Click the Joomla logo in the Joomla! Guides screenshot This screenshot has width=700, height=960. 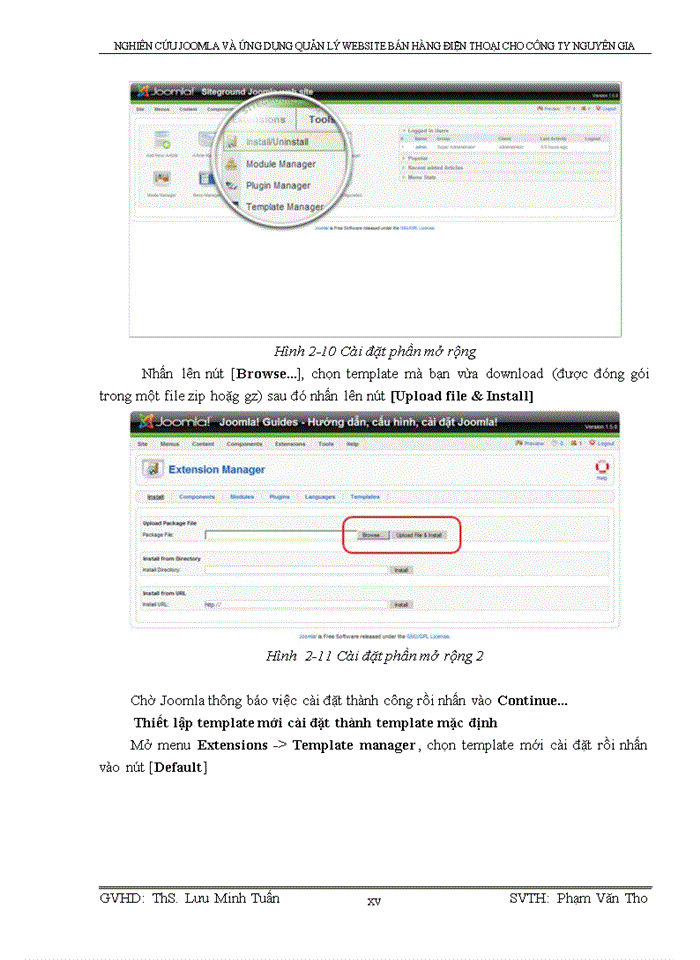[174, 421]
